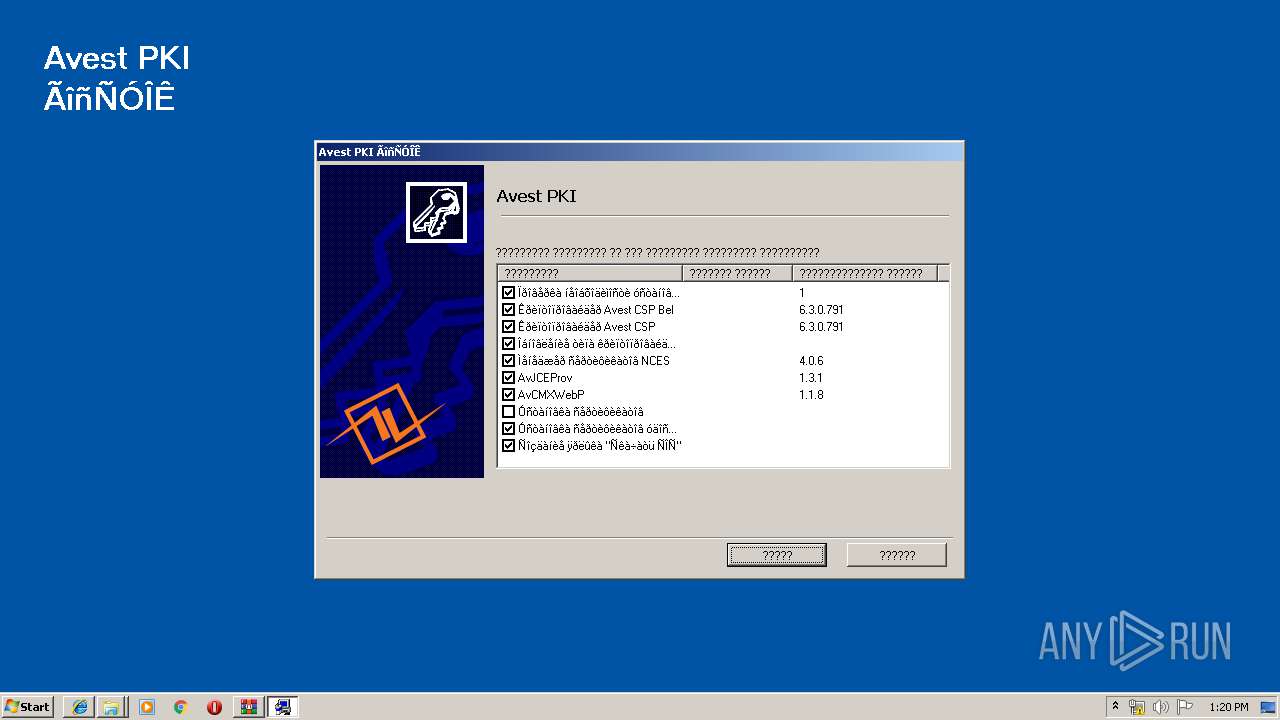Enable the only unchecked checkbox in the list
This screenshot has width=1280, height=720.
pyautogui.click(x=508, y=412)
